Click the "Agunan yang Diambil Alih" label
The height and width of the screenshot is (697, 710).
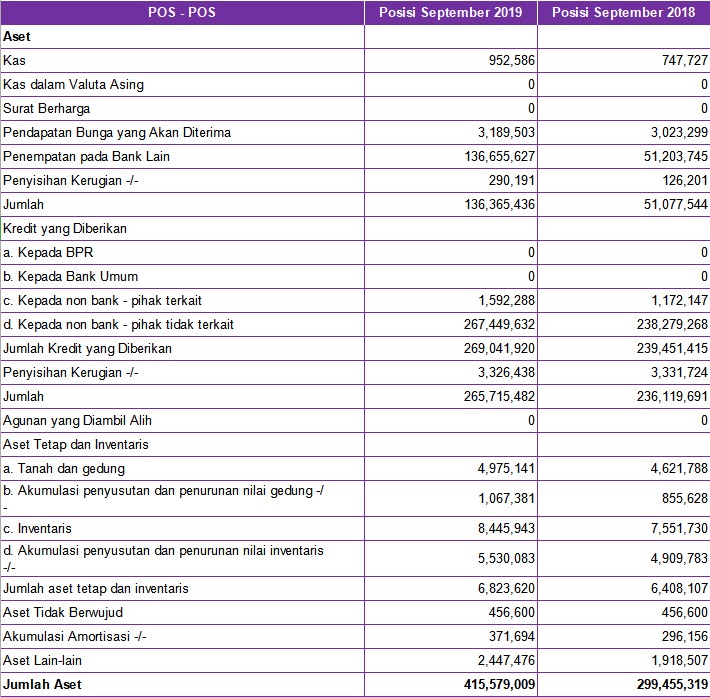pos(77,420)
